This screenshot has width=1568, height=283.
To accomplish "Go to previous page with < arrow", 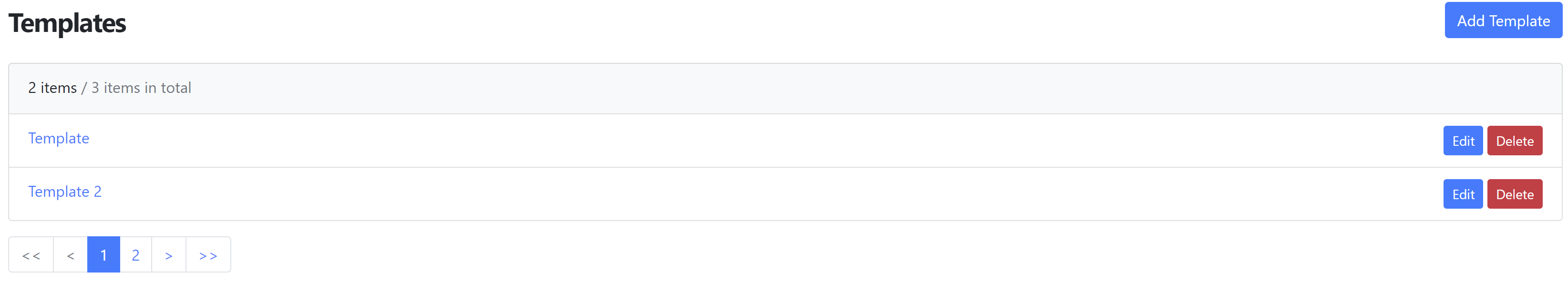I will click(x=71, y=255).
